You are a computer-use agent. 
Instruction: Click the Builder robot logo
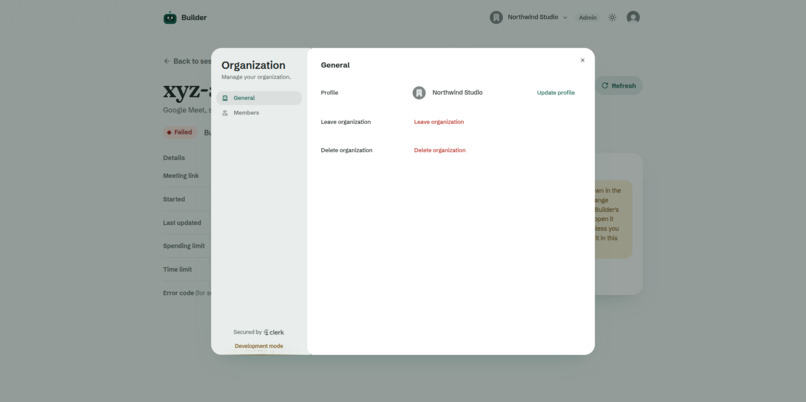pos(170,17)
